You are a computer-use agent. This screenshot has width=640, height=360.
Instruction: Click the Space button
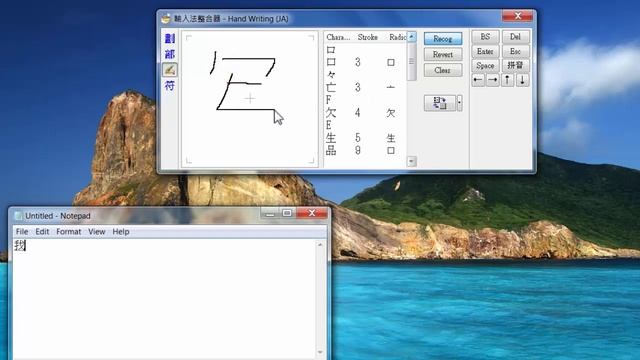tap(485, 66)
